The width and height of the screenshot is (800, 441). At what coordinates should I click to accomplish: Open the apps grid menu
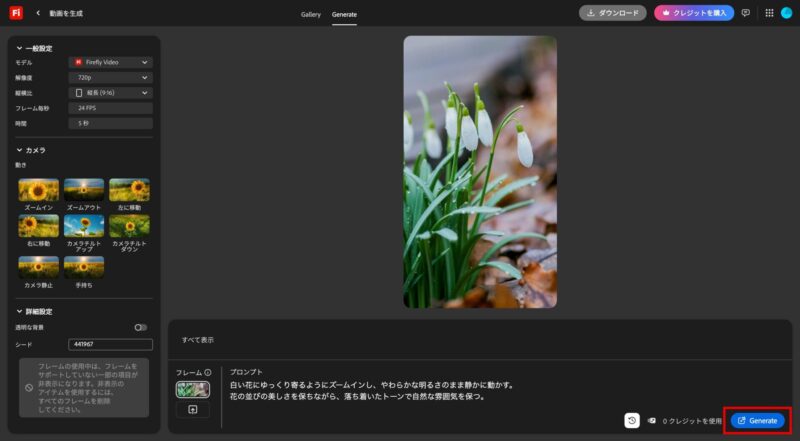click(769, 13)
